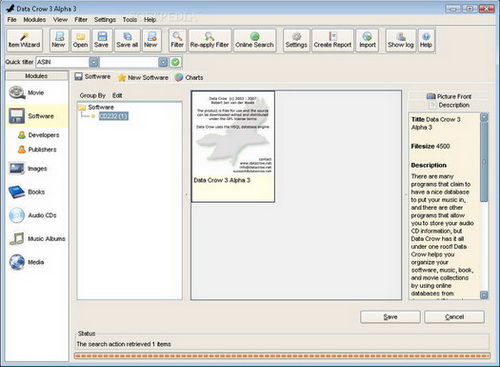
Task: Open the Create Report tool
Action: coord(332,40)
